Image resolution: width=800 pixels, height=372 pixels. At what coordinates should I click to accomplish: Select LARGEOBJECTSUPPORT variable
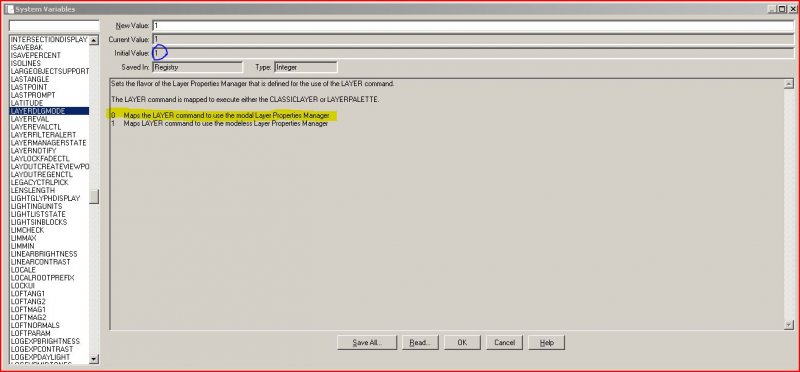[x=49, y=71]
